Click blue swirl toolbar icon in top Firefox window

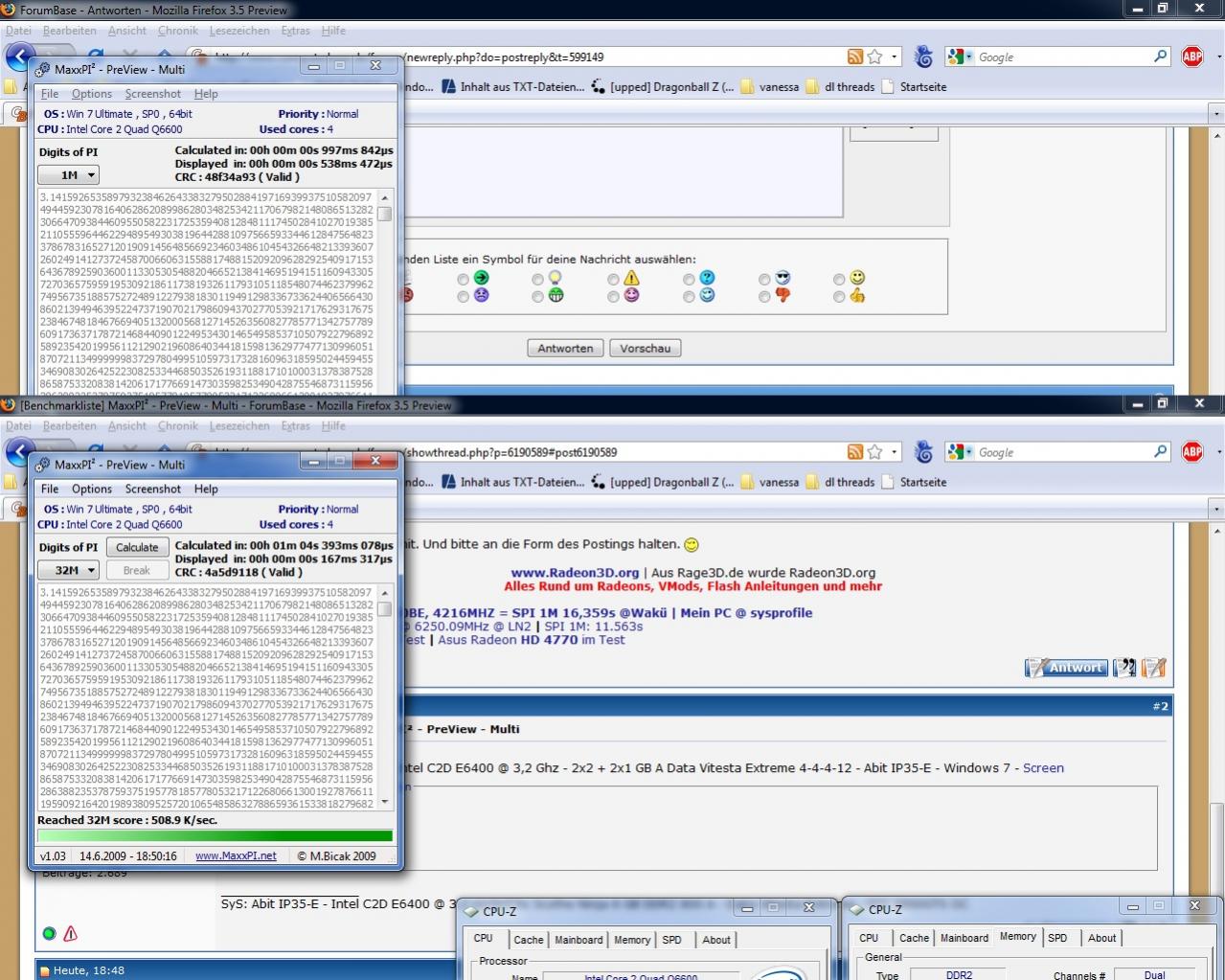(923, 57)
